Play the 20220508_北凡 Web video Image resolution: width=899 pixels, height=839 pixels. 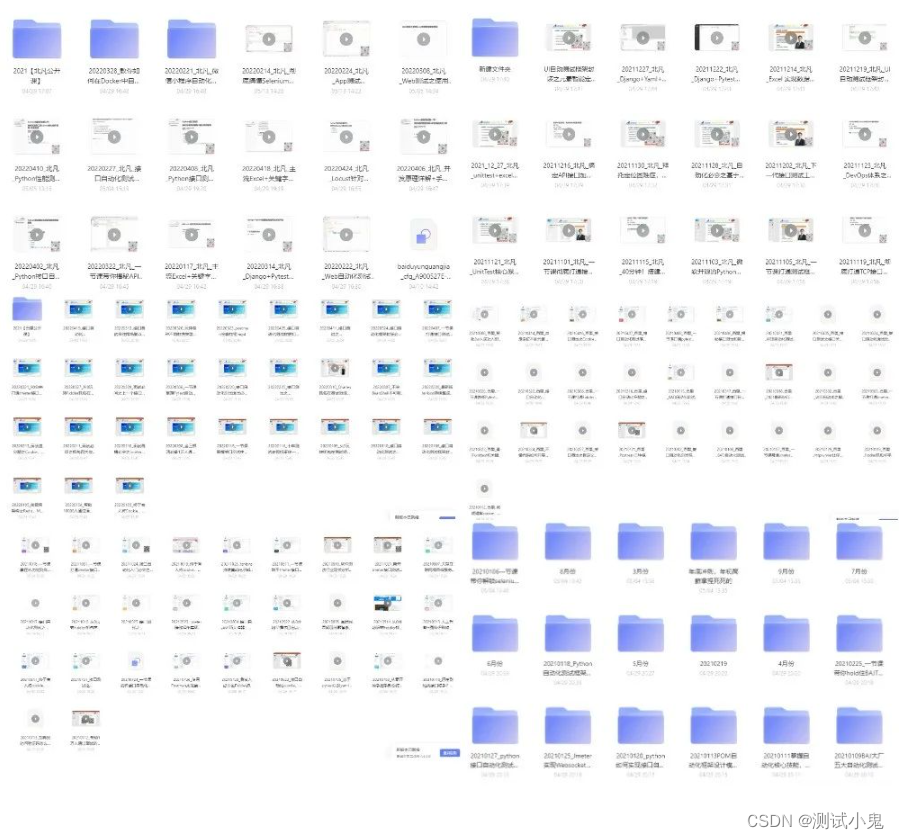click(424, 39)
